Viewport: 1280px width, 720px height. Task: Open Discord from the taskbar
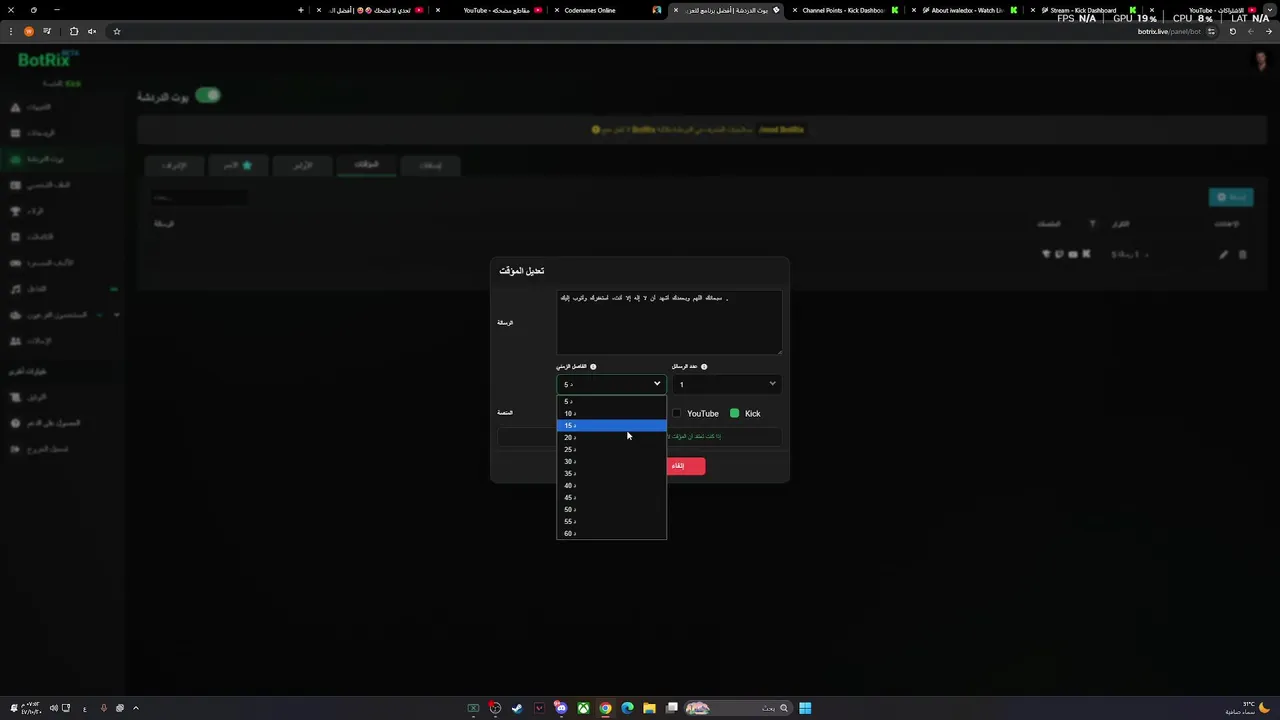pyautogui.click(x=561, y=708)
